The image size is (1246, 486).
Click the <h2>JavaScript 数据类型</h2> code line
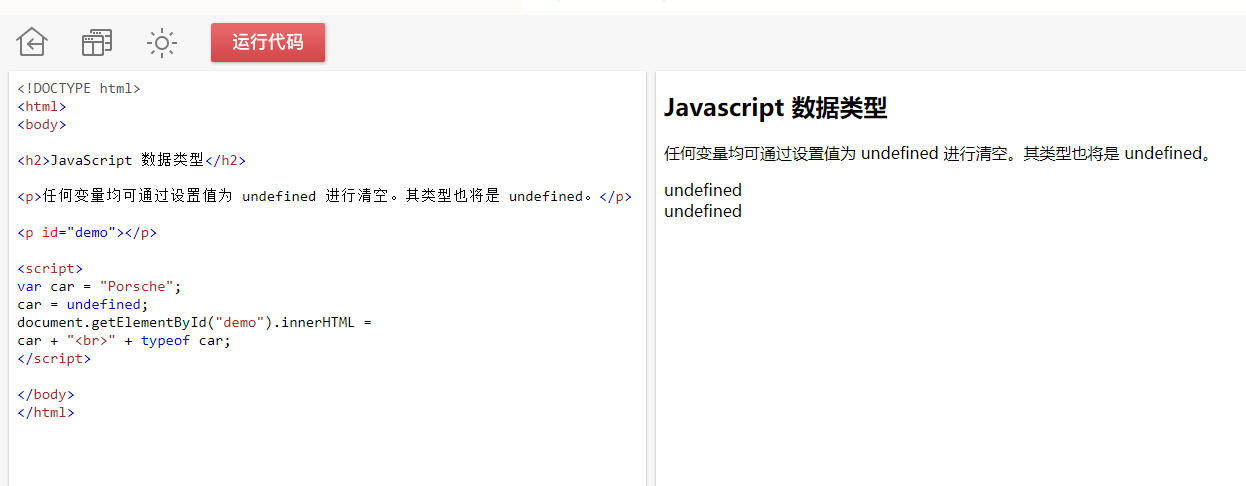click(x=131, y=160)
